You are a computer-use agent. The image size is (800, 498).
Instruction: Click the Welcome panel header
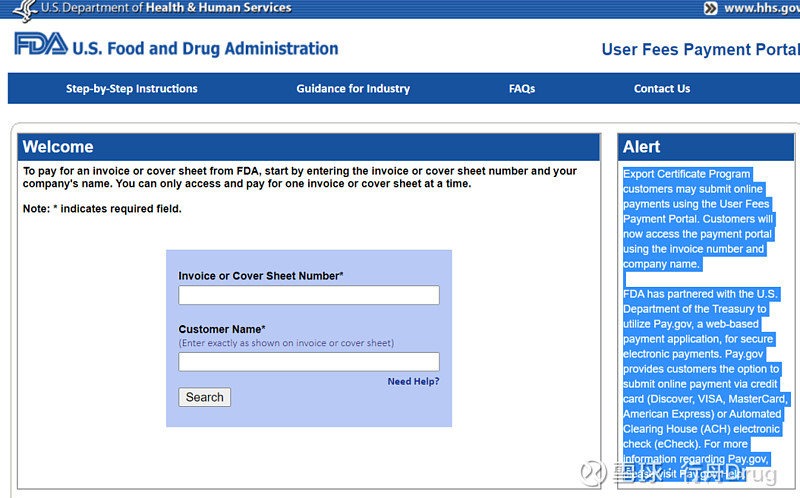[x=308, y=147]
